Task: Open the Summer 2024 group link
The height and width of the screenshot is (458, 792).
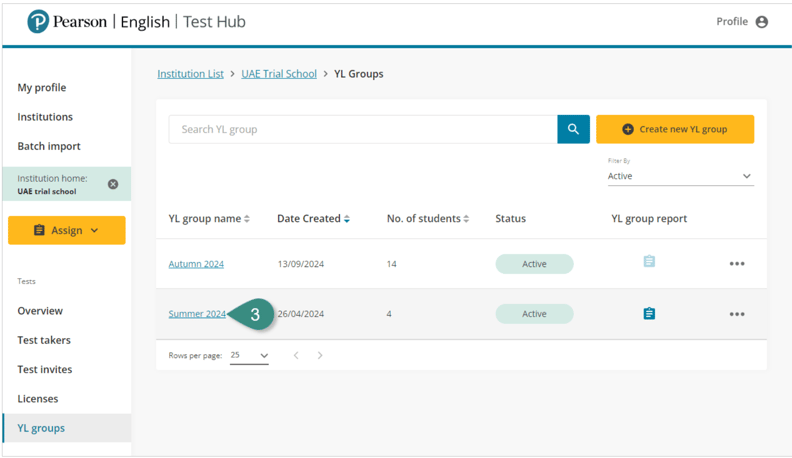Action: tap(196, 314)
